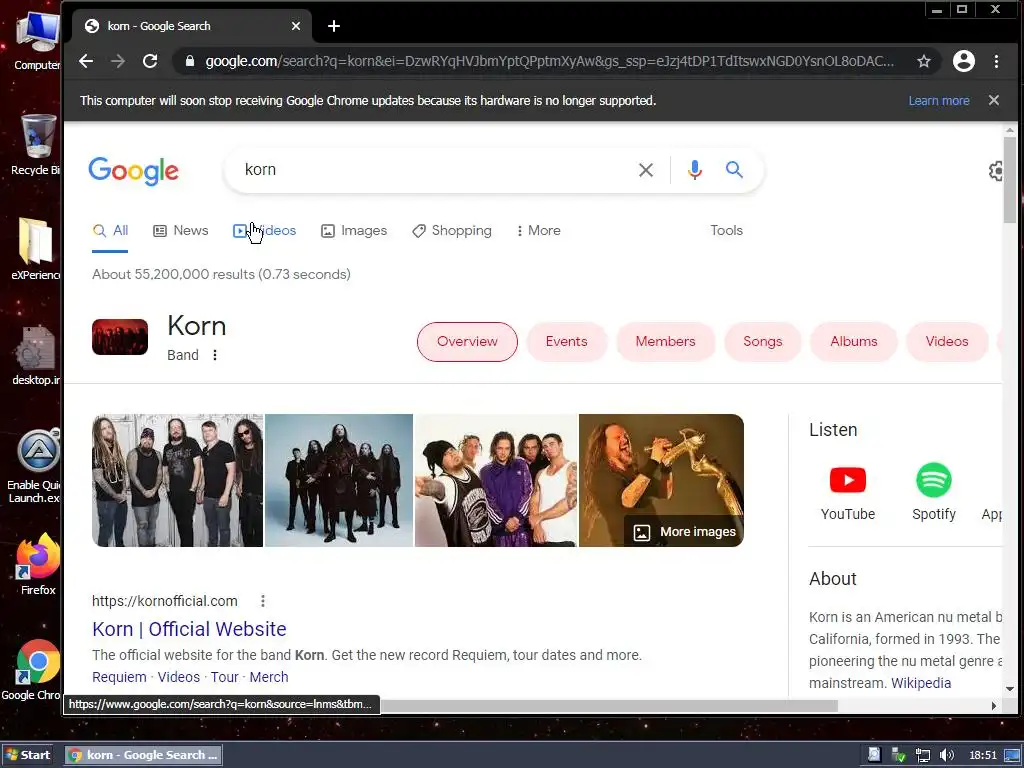Open Chrome's three-dot menu

[996, 61]
